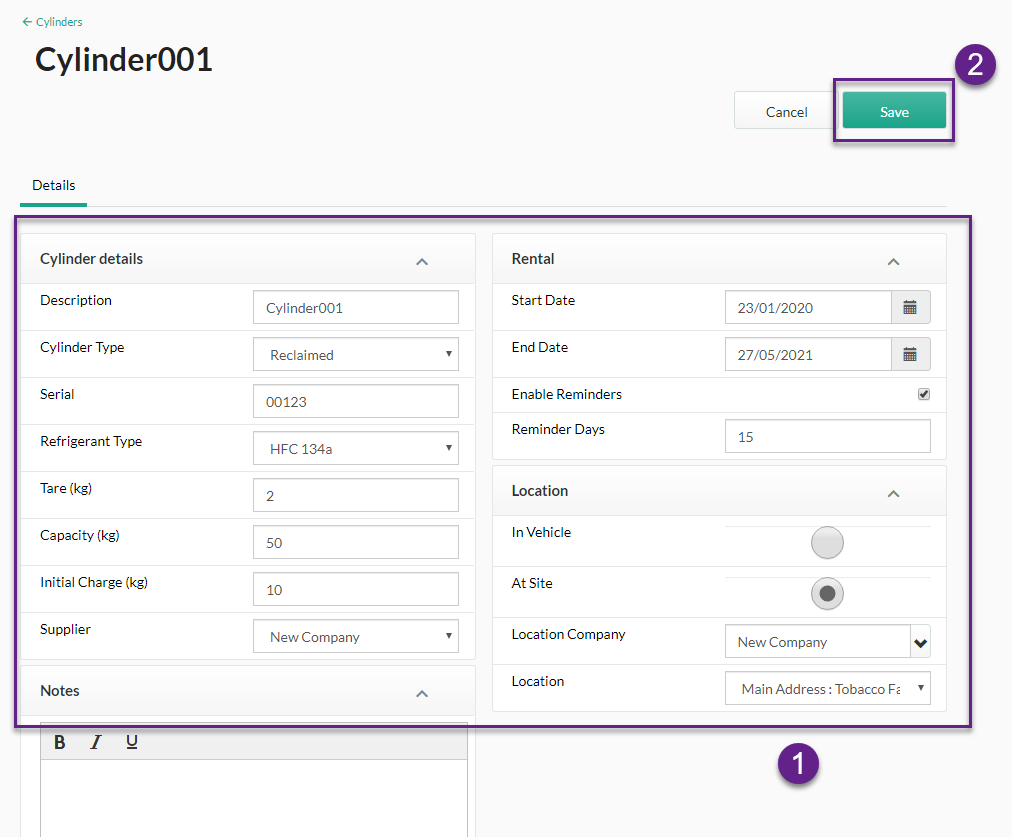The height and width of the screenshot is (837, 1012).
Task: Edit the Initial Charge (kg) field
Action: tap(356, 589)
